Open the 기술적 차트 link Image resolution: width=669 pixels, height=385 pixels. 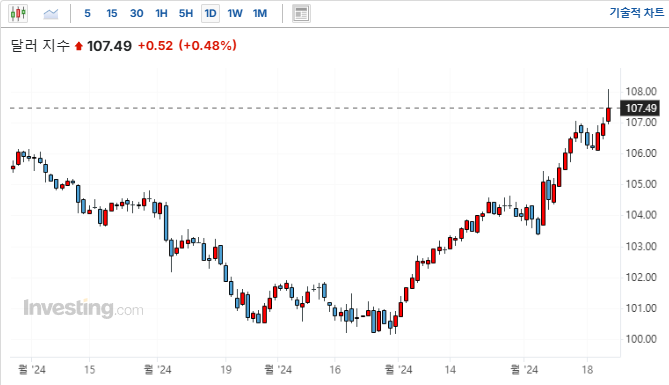pyautogui.click(x=637, y=12)
